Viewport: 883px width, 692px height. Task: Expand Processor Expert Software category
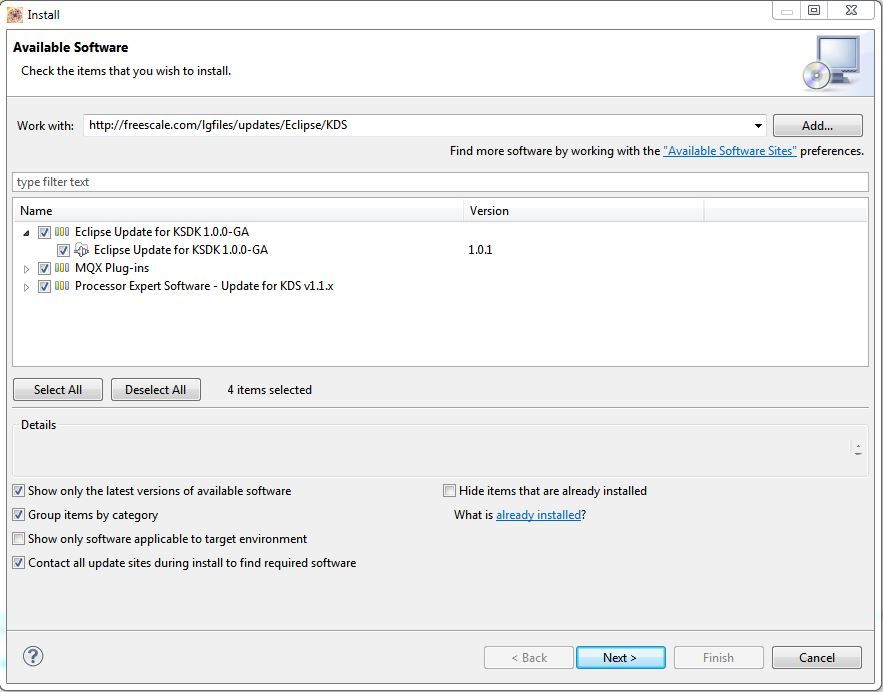[26, 287]
